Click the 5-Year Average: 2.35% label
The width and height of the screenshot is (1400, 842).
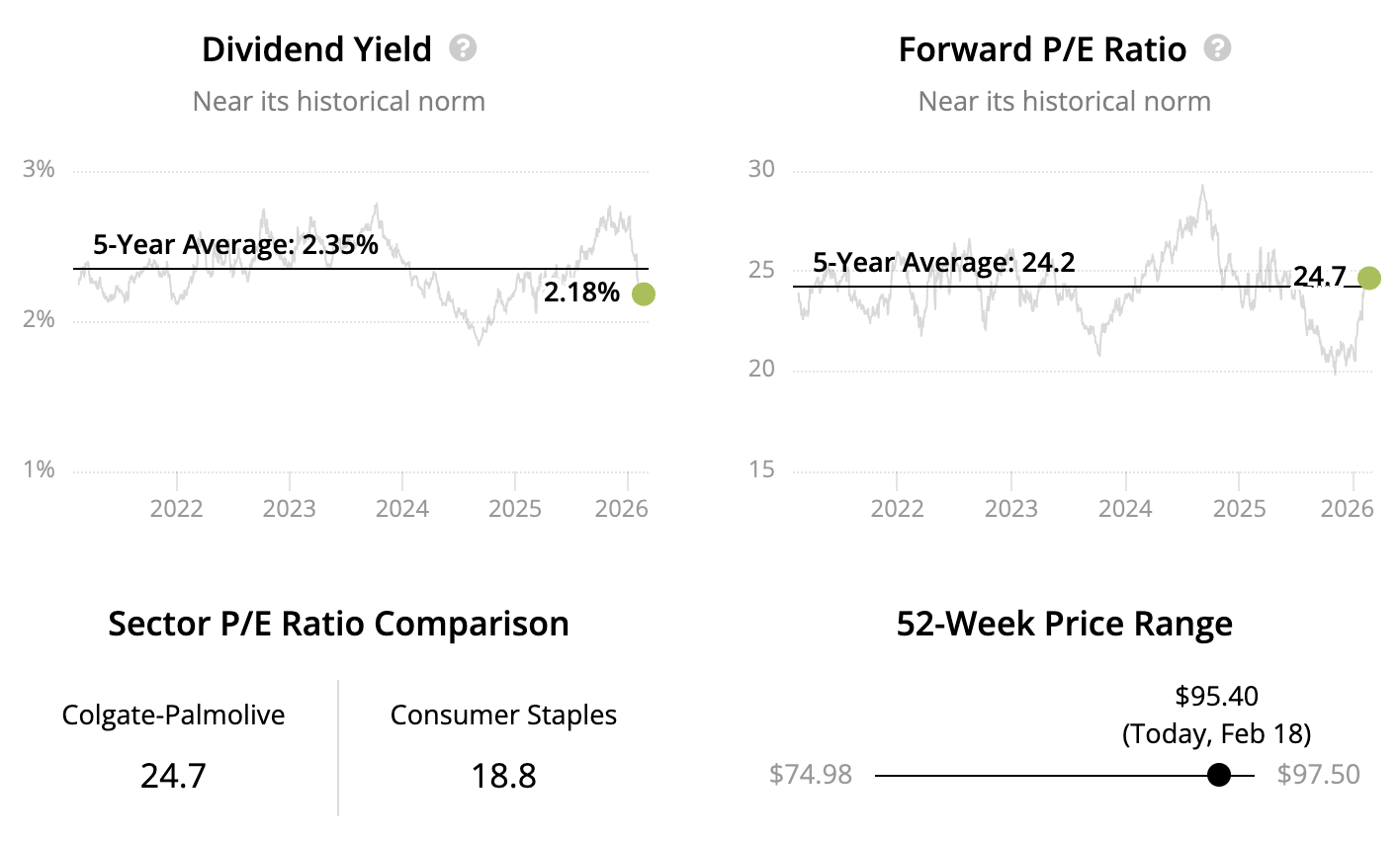pos(235,245)
